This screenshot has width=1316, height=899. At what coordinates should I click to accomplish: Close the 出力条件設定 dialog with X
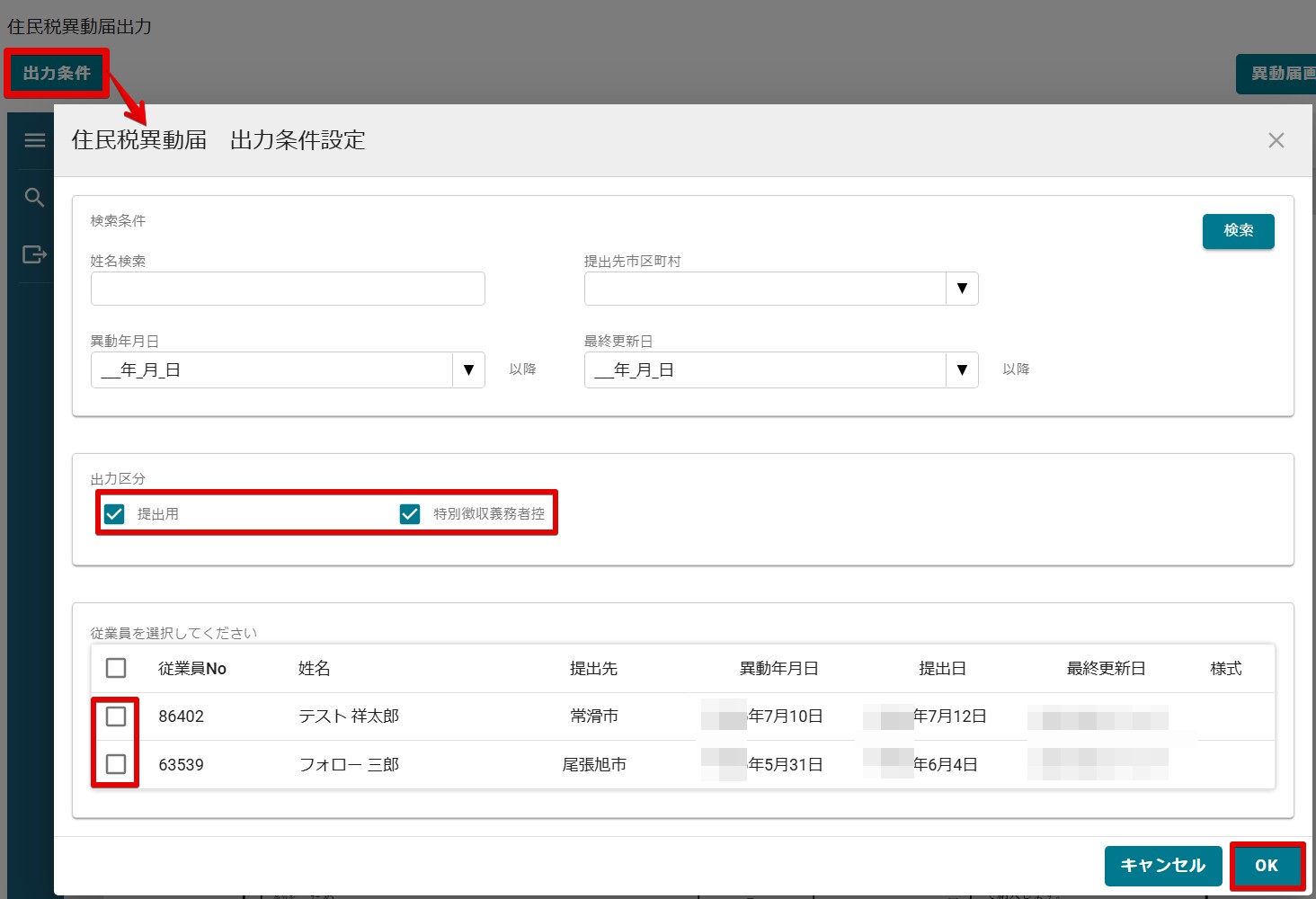[x=1276, y=140]
